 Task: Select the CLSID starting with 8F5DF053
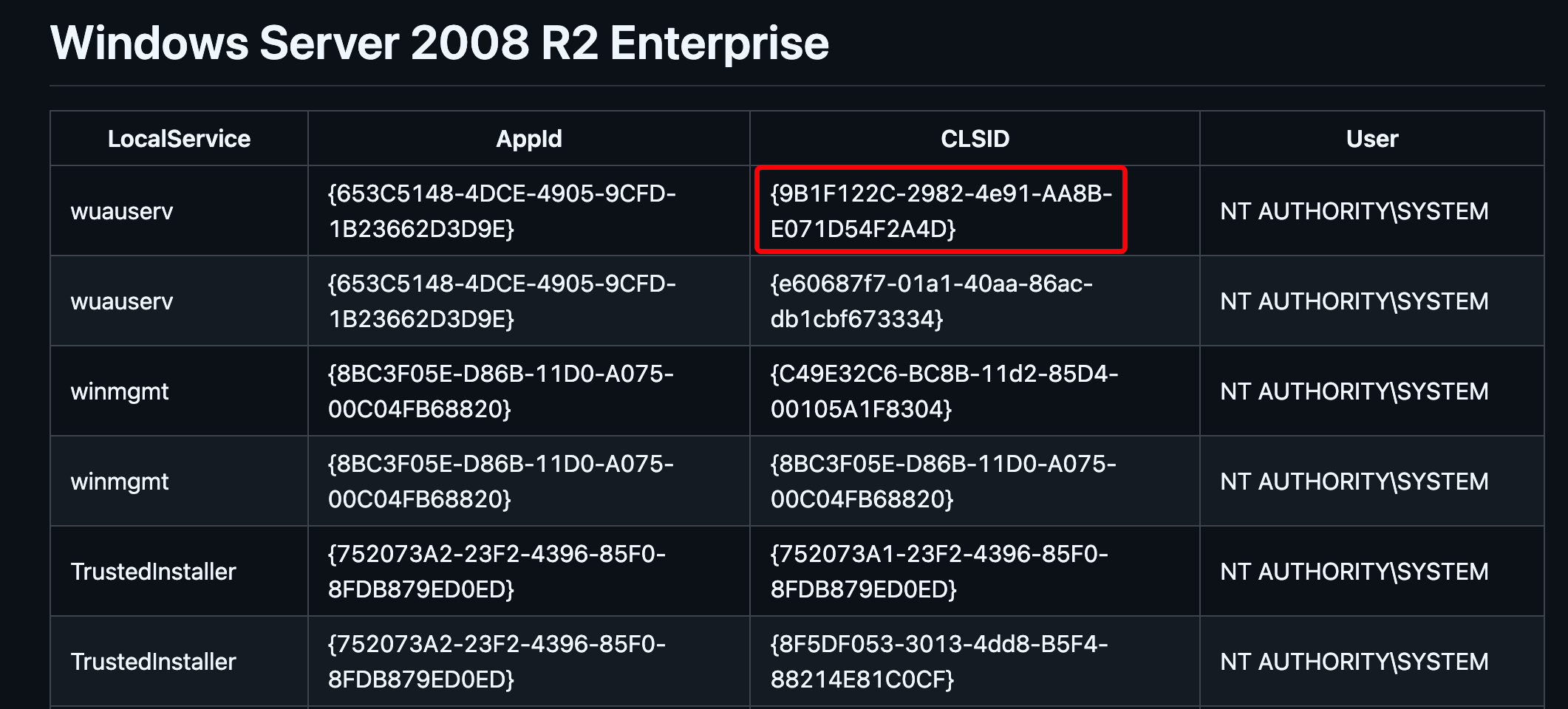[938, 662]
